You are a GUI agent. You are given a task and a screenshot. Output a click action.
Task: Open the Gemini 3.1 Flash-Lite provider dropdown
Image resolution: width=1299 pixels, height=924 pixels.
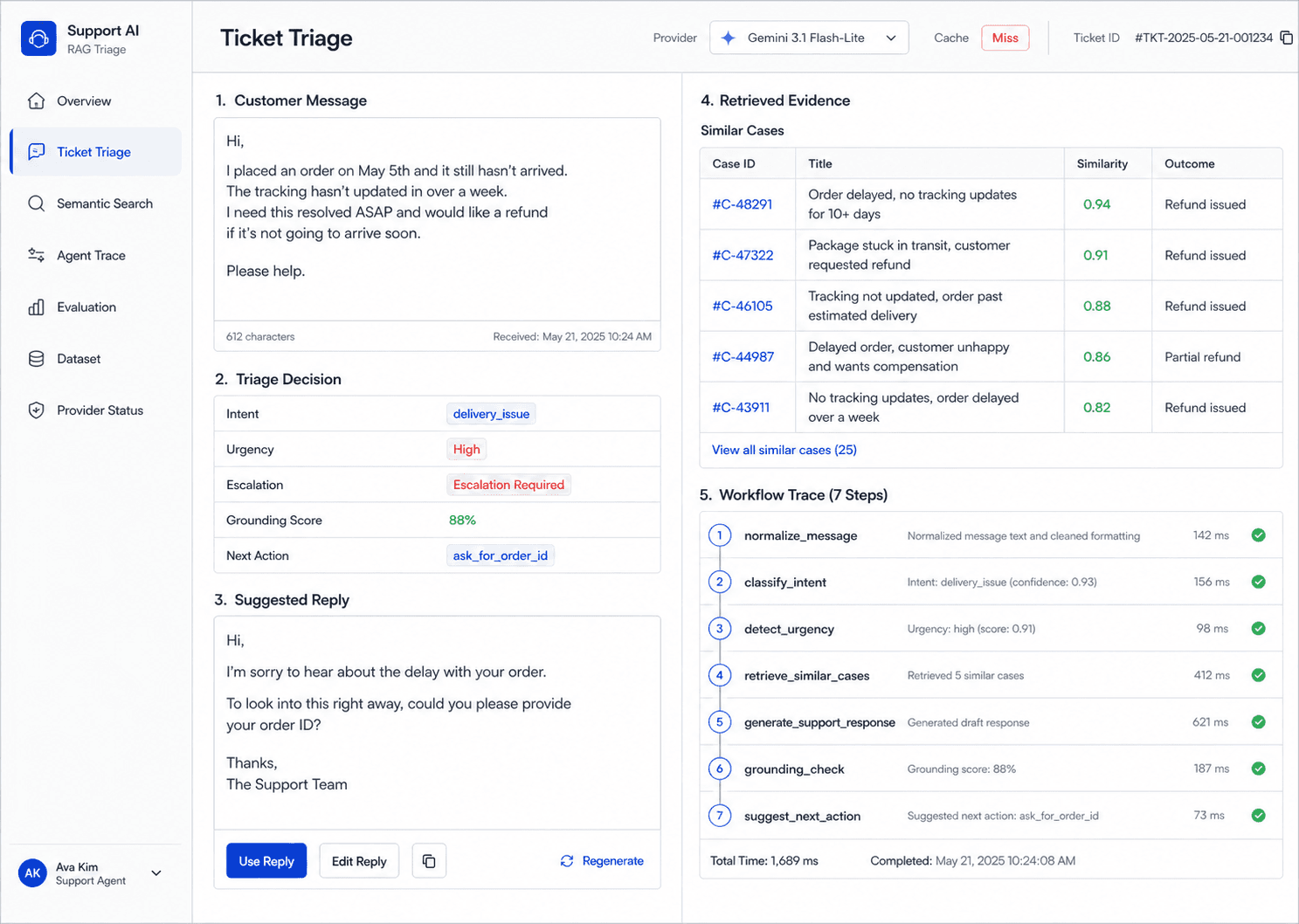point(809,38)
